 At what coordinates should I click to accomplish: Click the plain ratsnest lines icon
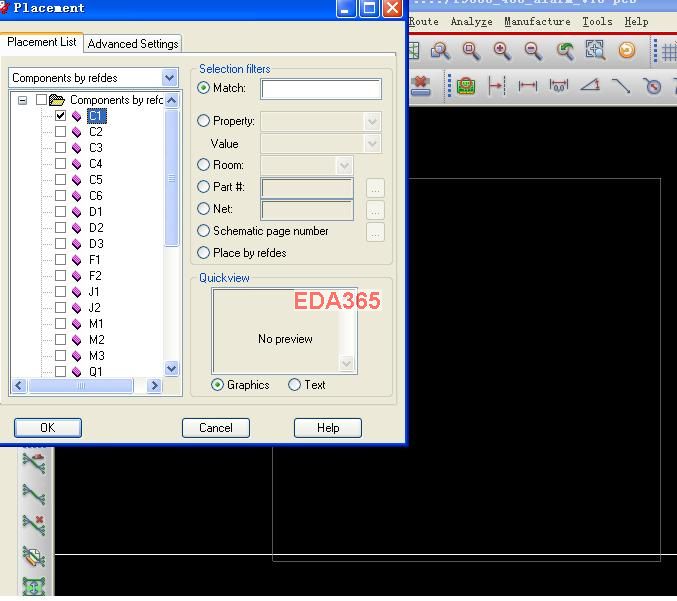[34, 494]
